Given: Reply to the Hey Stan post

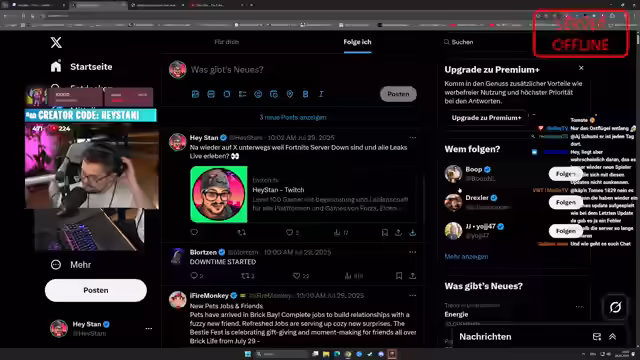Looking at the screenshot, I should click(194, 232).
